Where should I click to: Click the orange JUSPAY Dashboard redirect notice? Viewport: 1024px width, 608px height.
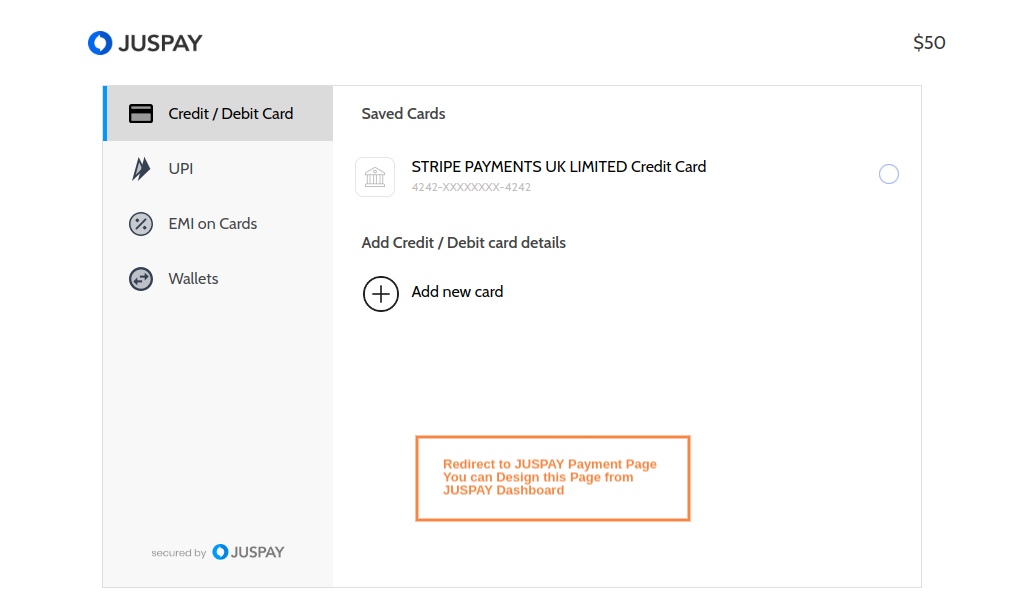pos(552,478)
